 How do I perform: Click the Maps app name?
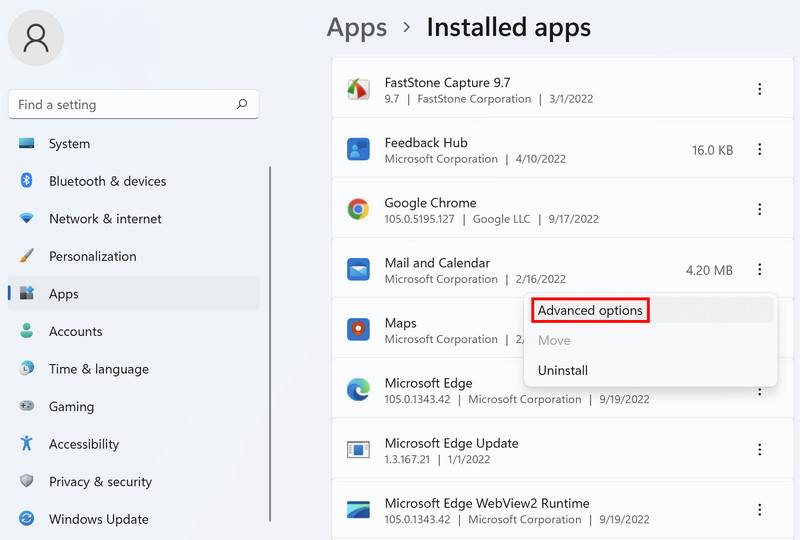(401, 323)
